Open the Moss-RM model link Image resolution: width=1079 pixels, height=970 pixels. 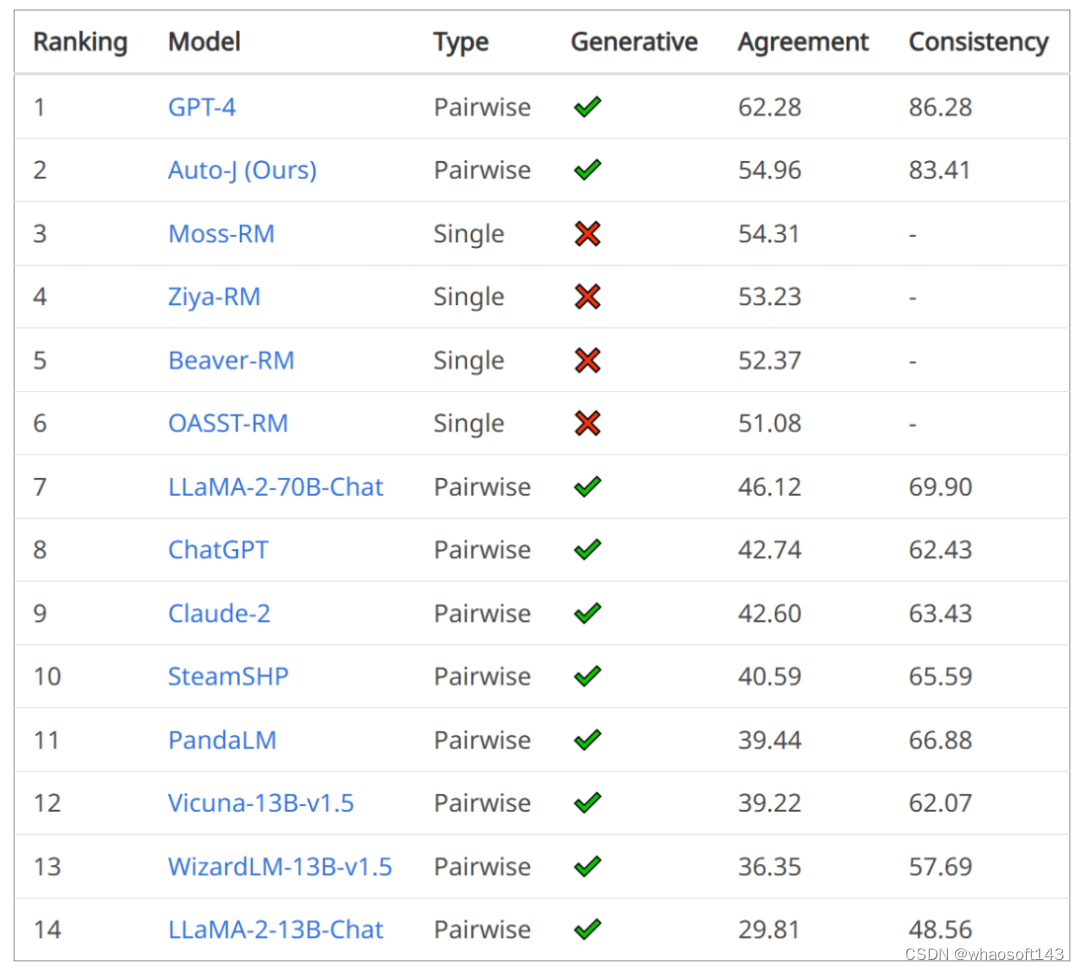coord(221,234)
